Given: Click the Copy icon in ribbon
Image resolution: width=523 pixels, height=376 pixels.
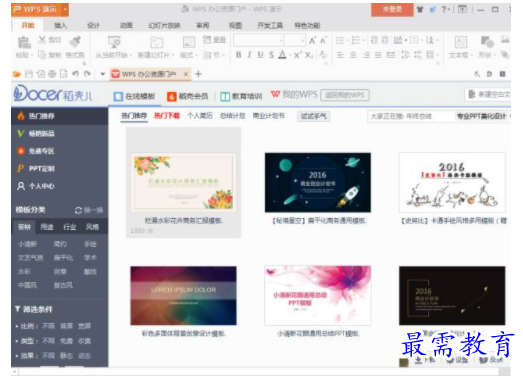Looking at the screenshot, I should click(42, 54).
